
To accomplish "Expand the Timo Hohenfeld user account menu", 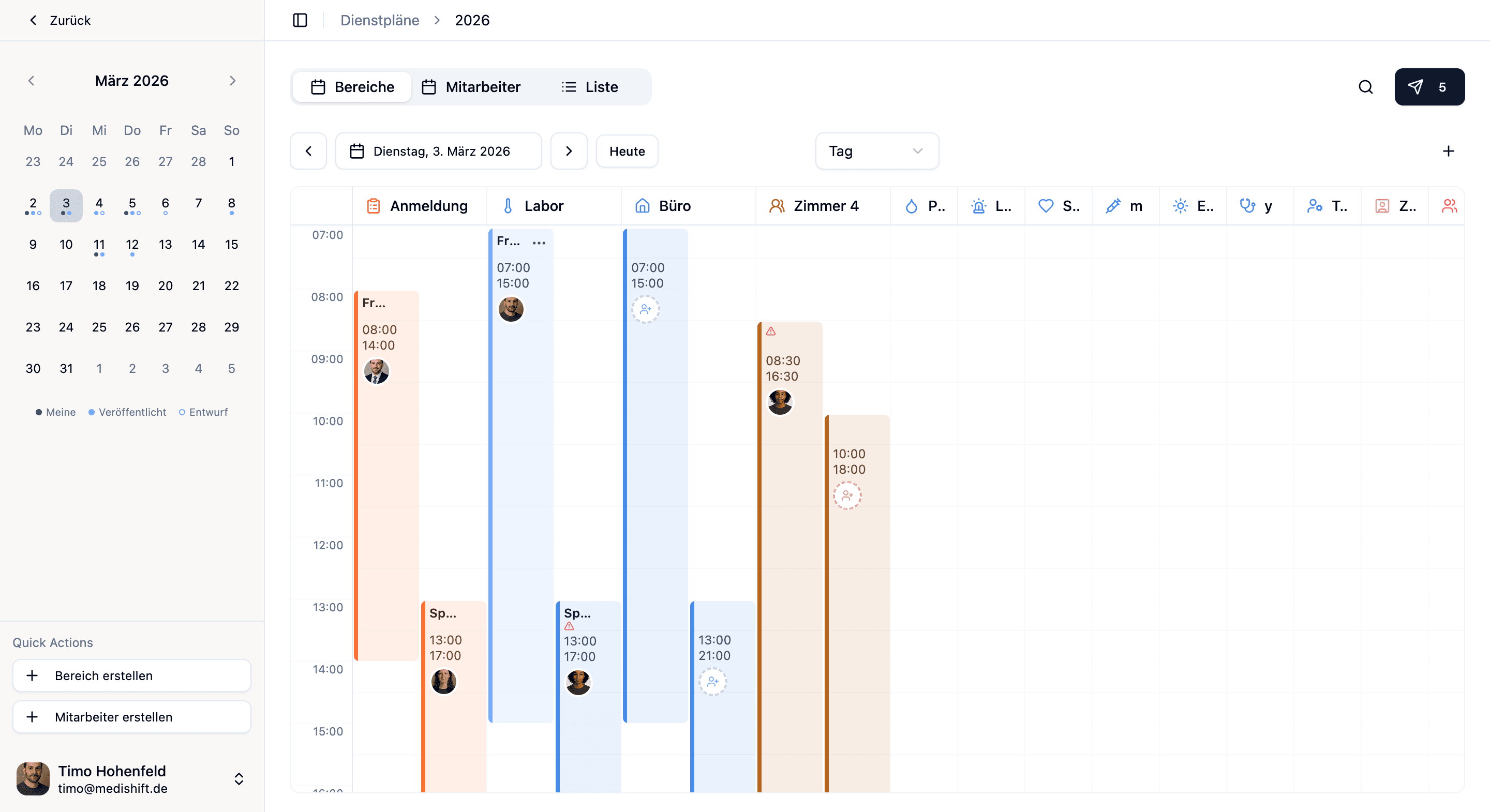I will (x=239, y=779).
